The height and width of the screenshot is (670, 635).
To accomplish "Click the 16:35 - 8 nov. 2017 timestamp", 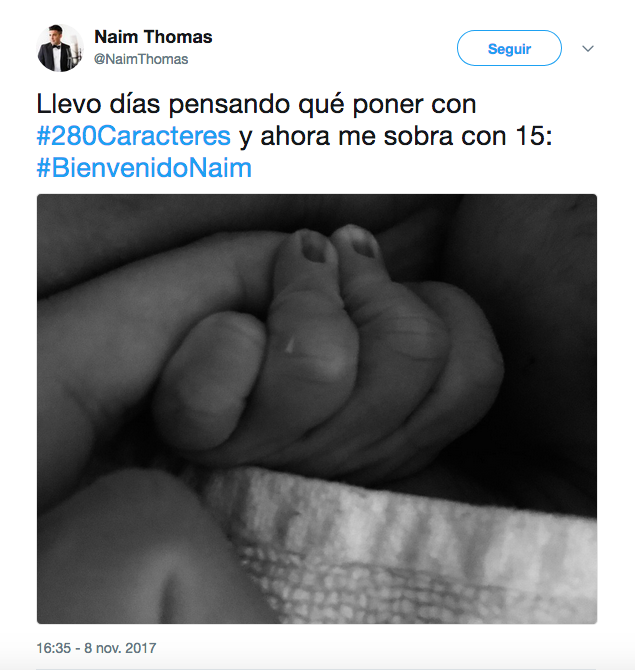I will 96,648.
